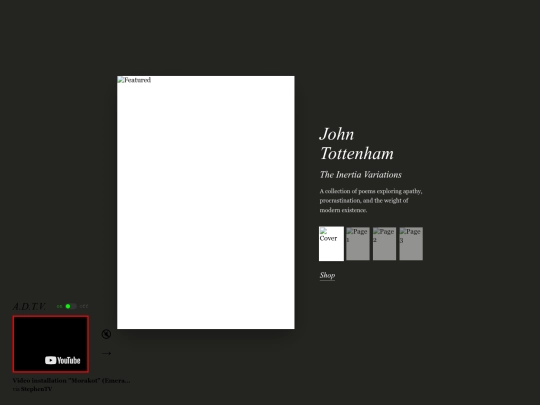The image size is (540, 405).
Task: Select the Page 3 thumbnail
Action: [411, 243]
